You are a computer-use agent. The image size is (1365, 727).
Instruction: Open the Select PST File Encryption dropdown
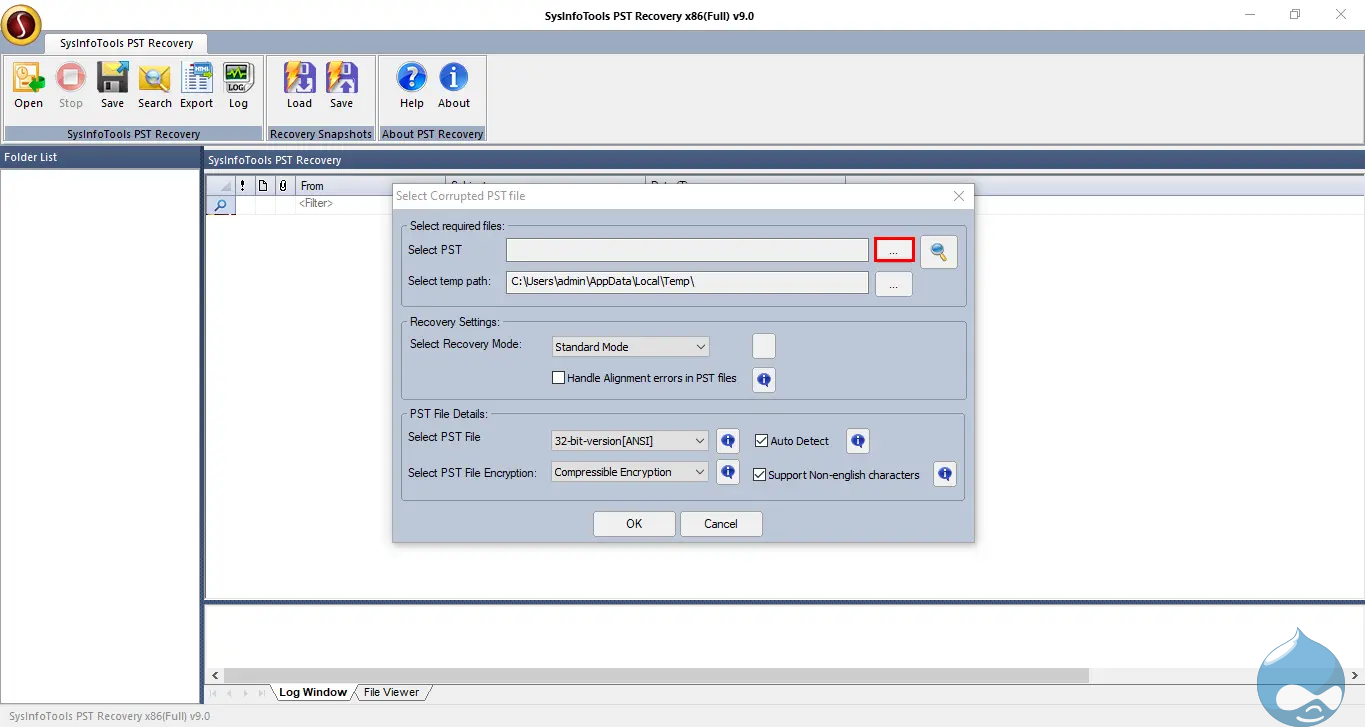[x=631, y=472]
